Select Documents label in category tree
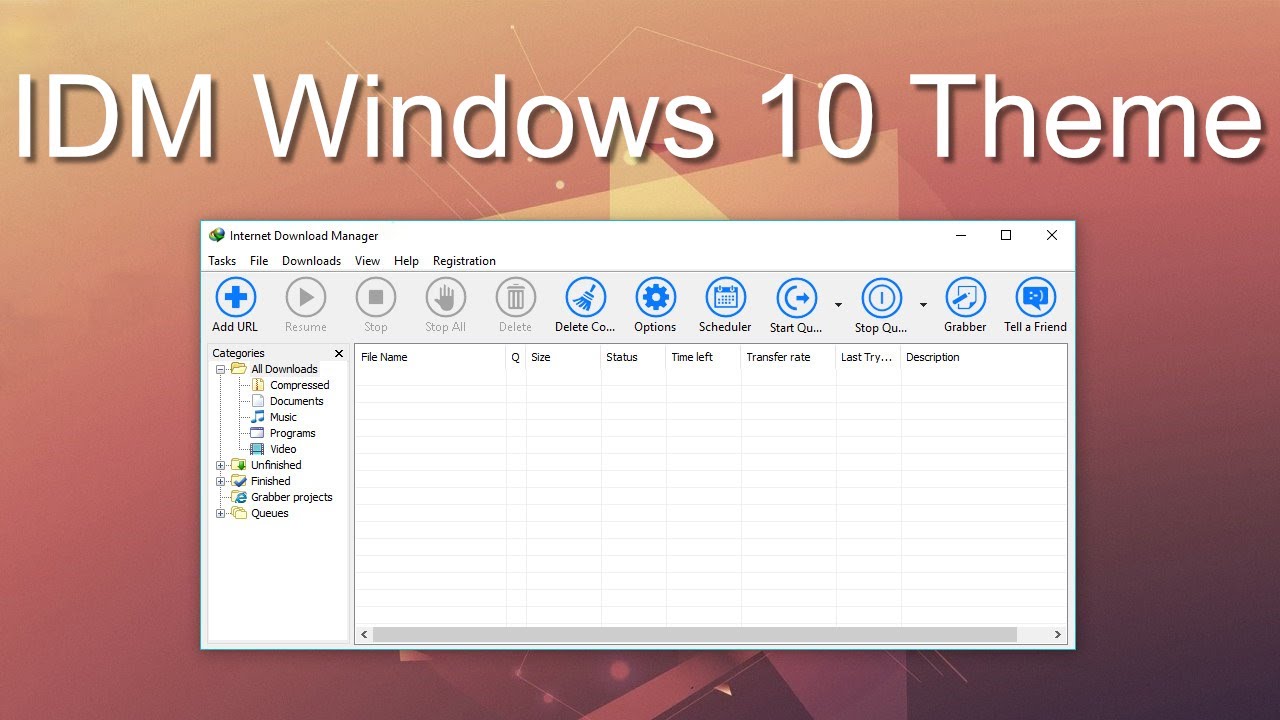This screenshot has width=1280, height=720. (297, 401)
